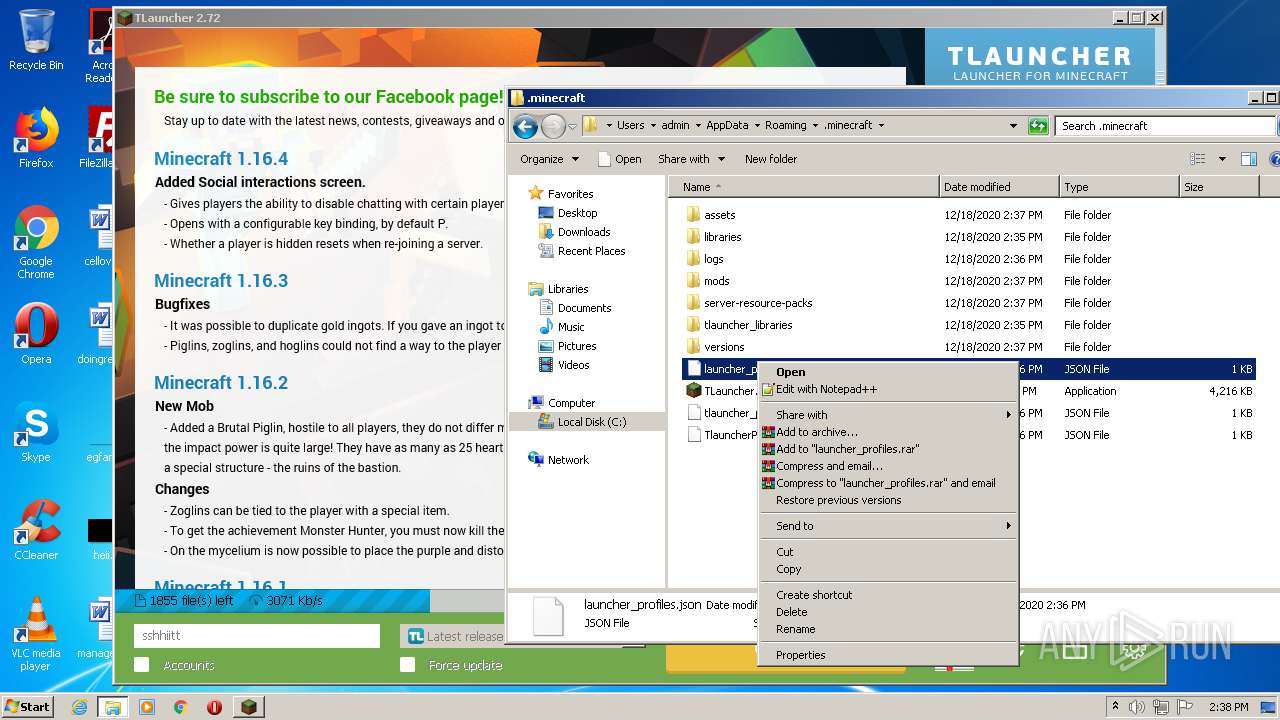Click the username field containing sshhiitt
Image resolution: width=1280 pixels, height=720 pixels.
[x=257, y=636]
